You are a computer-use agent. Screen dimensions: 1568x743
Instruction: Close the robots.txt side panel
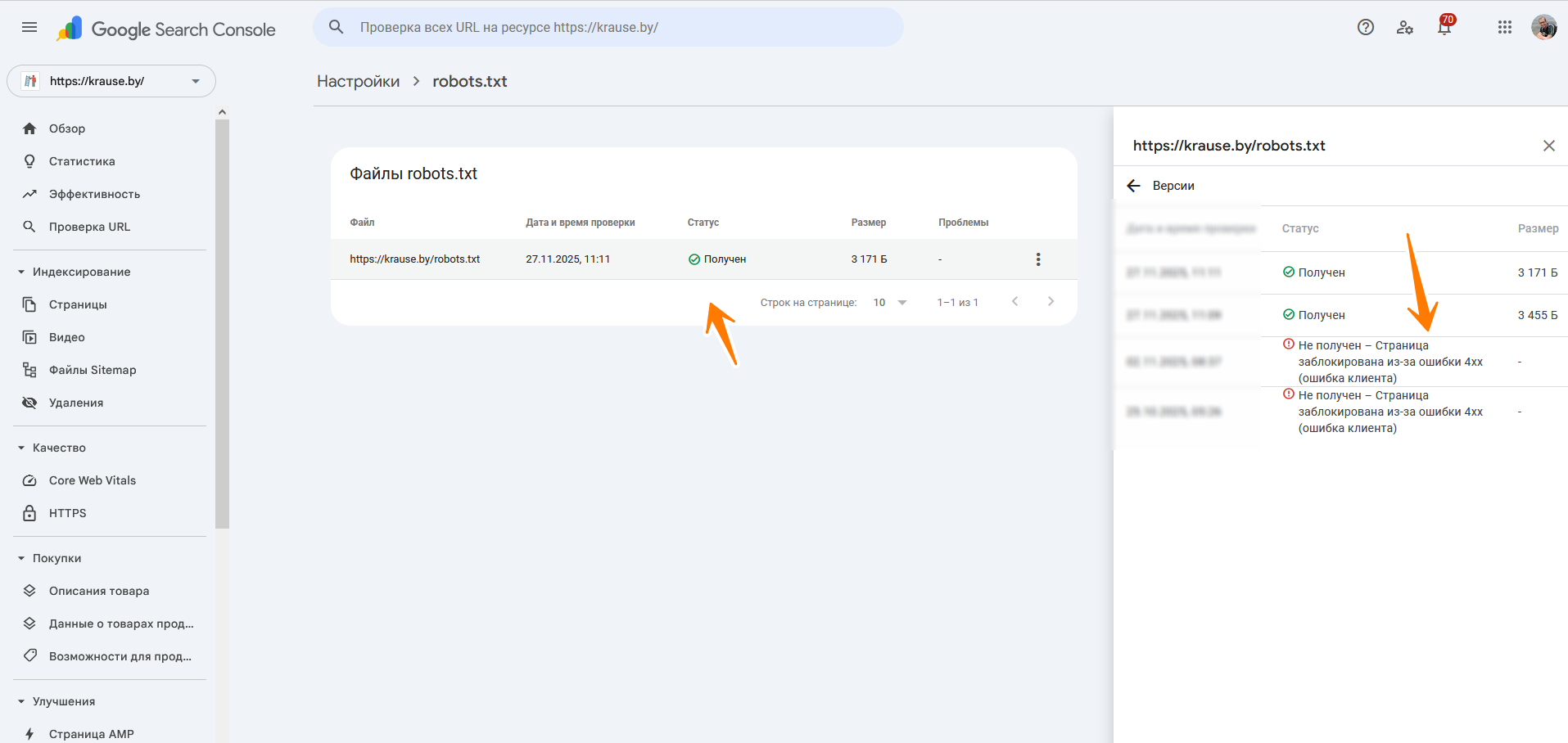tap(1548, 146)
